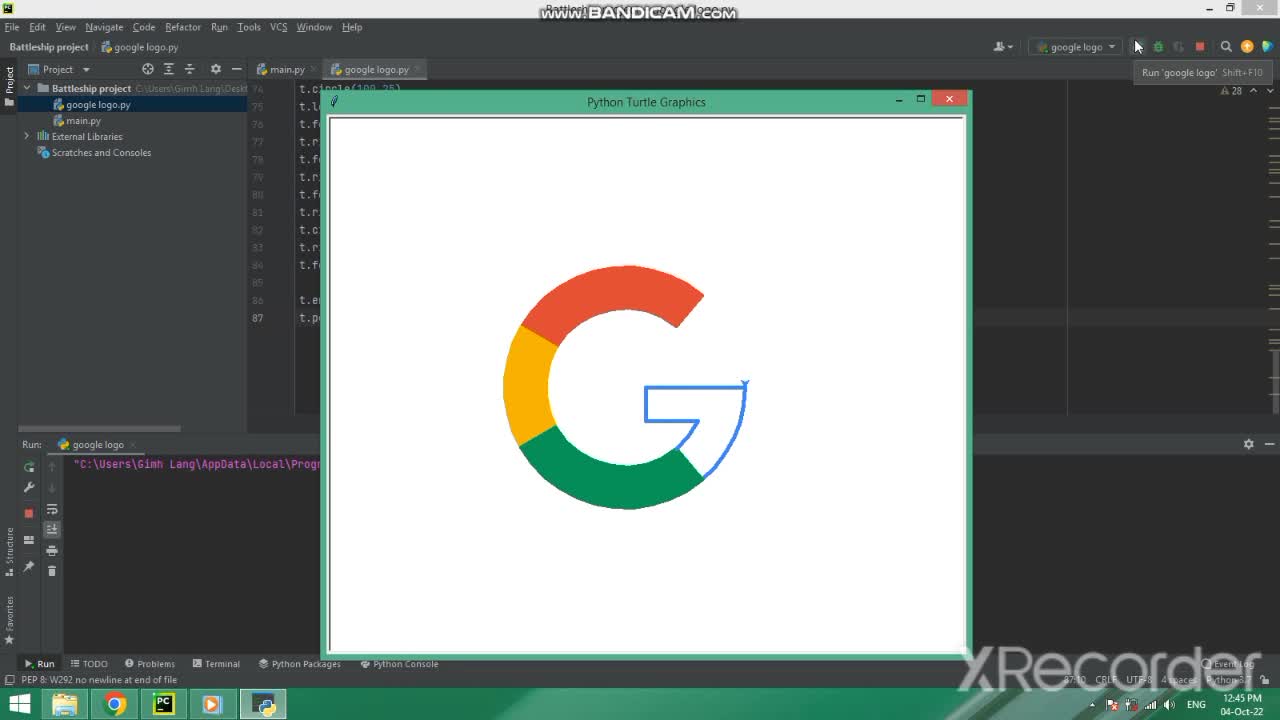Stop process via red square in Run panel

[x=29, y=513]
